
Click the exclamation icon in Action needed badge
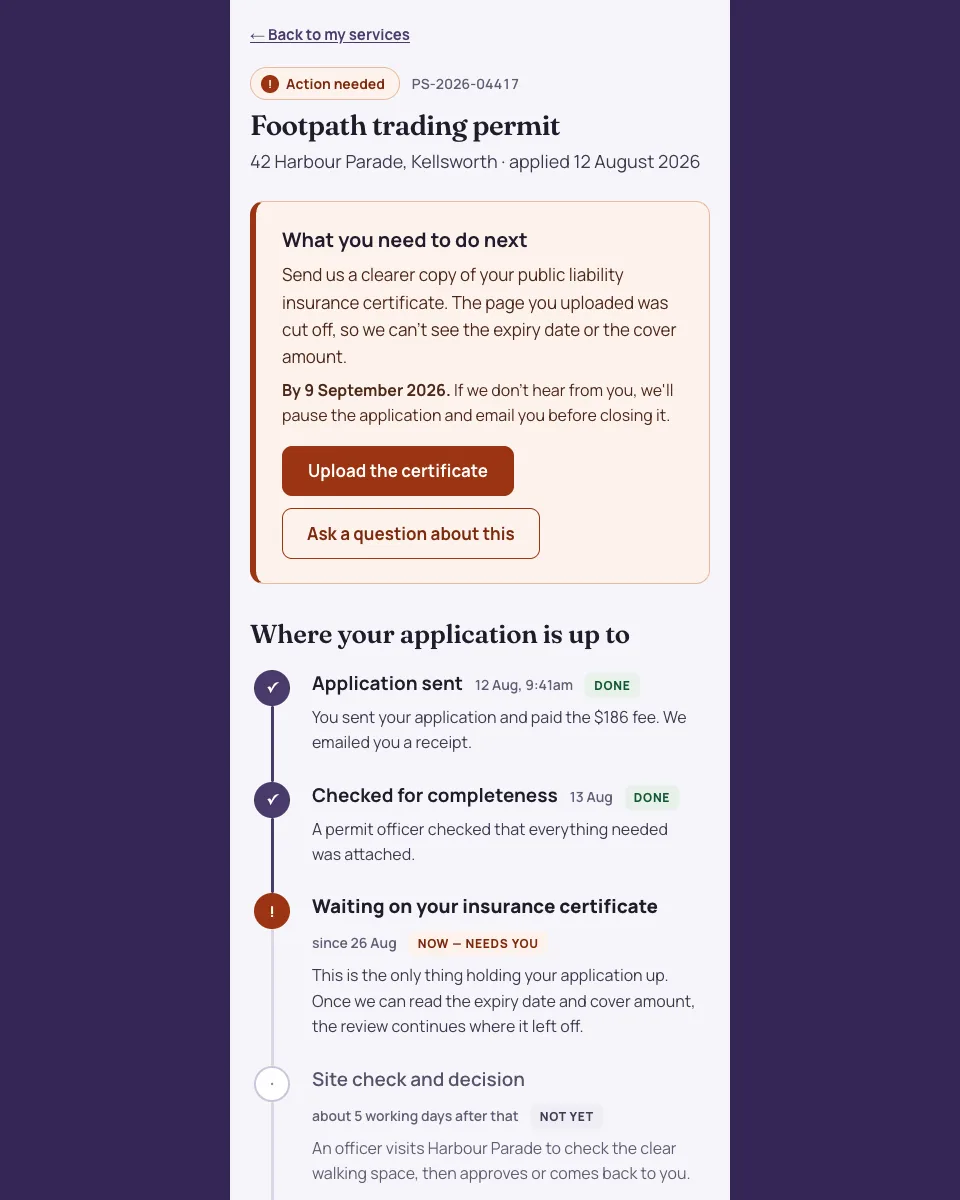click(270, 84)
